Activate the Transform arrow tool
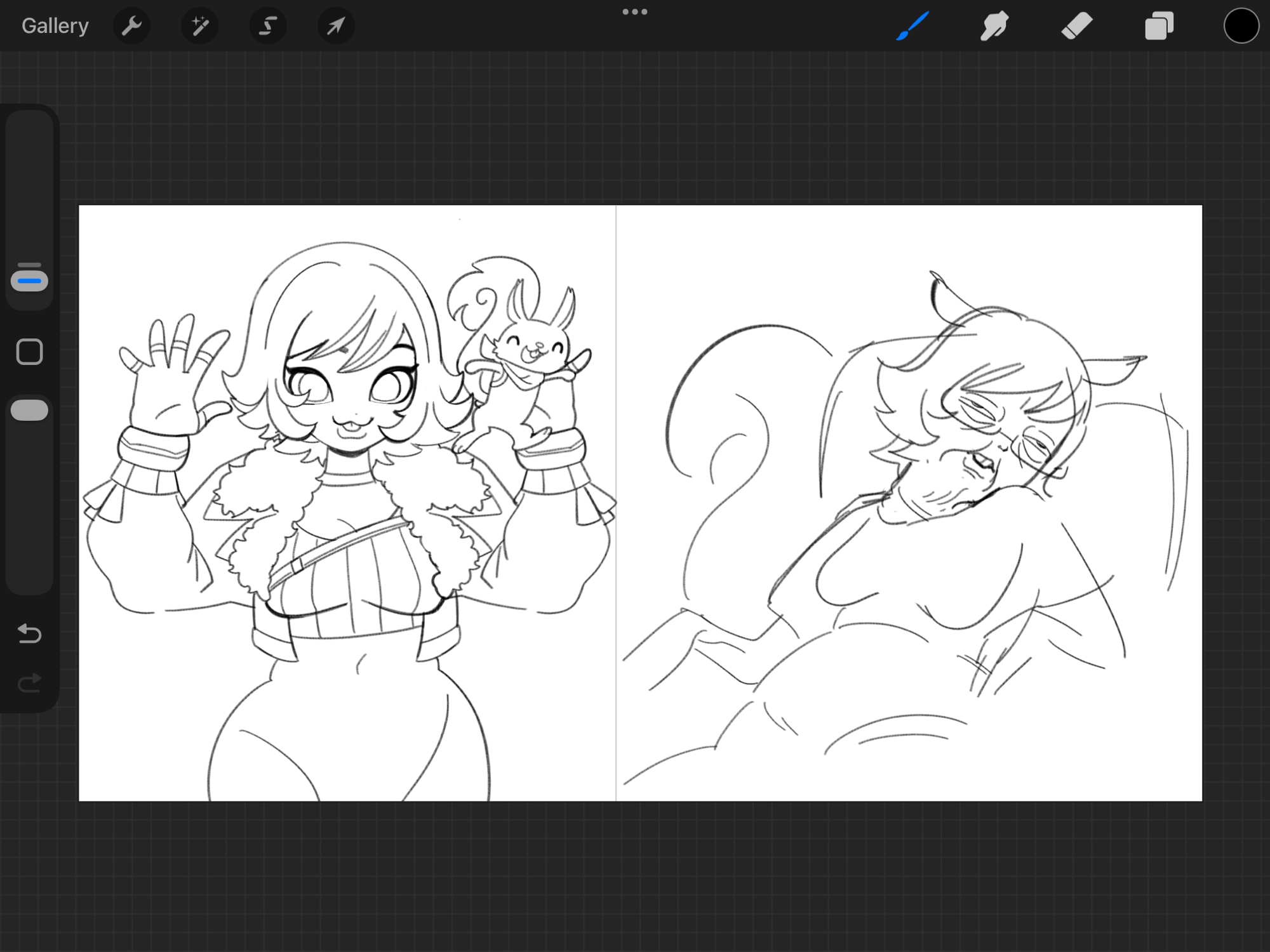Viewport: 1270px width, 952px height. coord(335,26)
